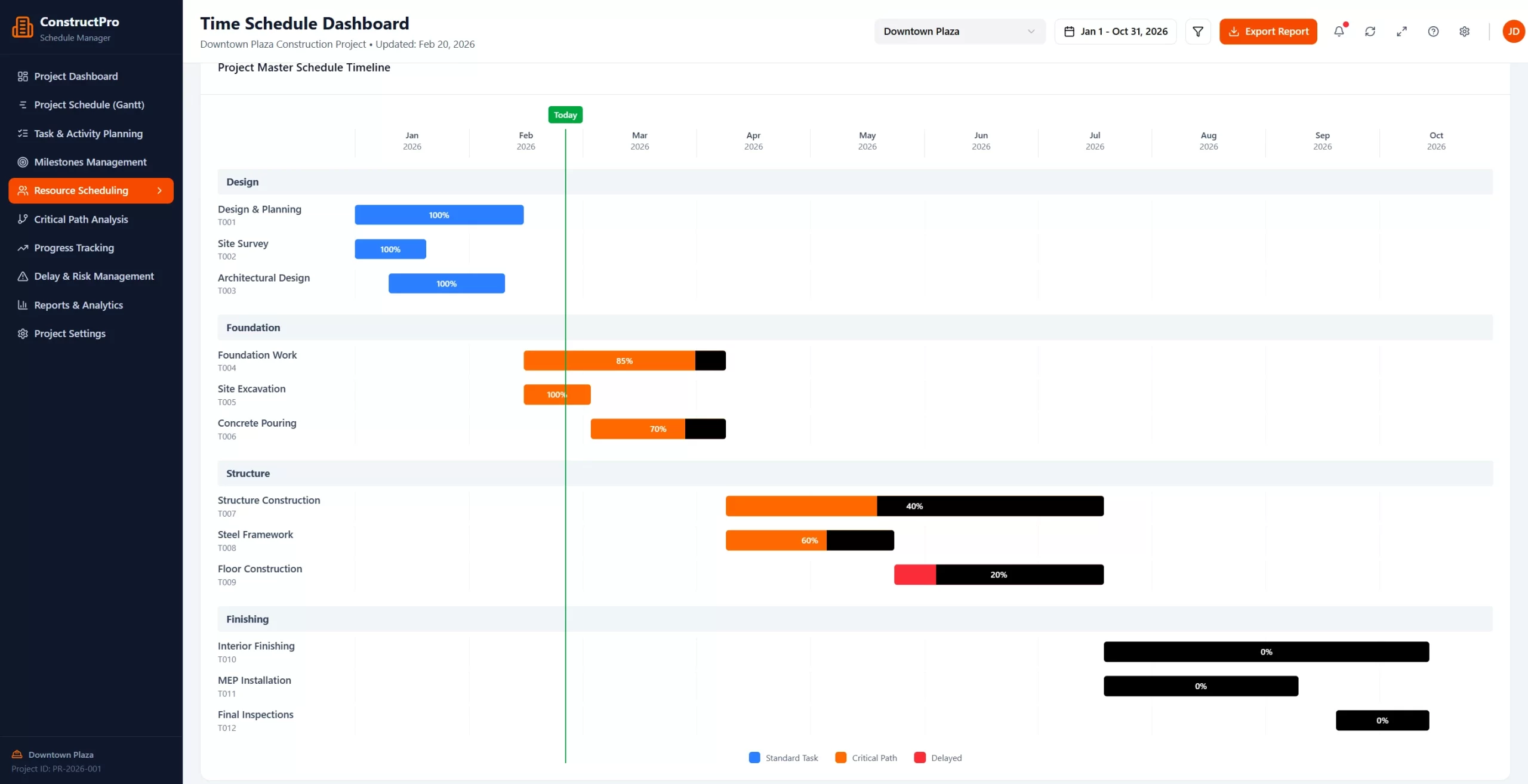Click the Foundation Work 85% progress bar
The width and height of the screenshot is (1528, 784).
[624, 360]
